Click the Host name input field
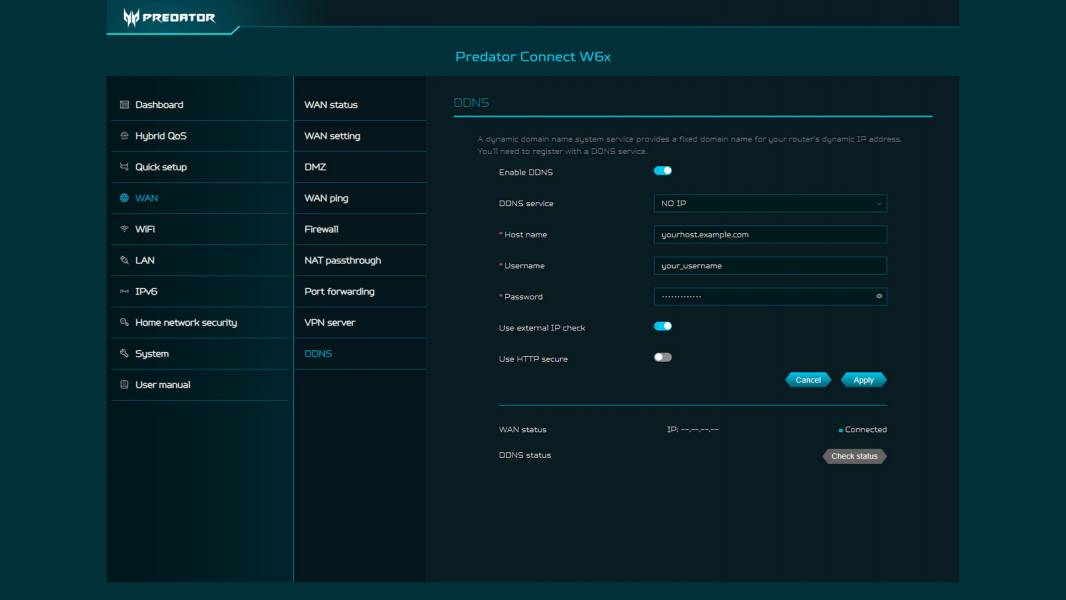 point(768,234)
